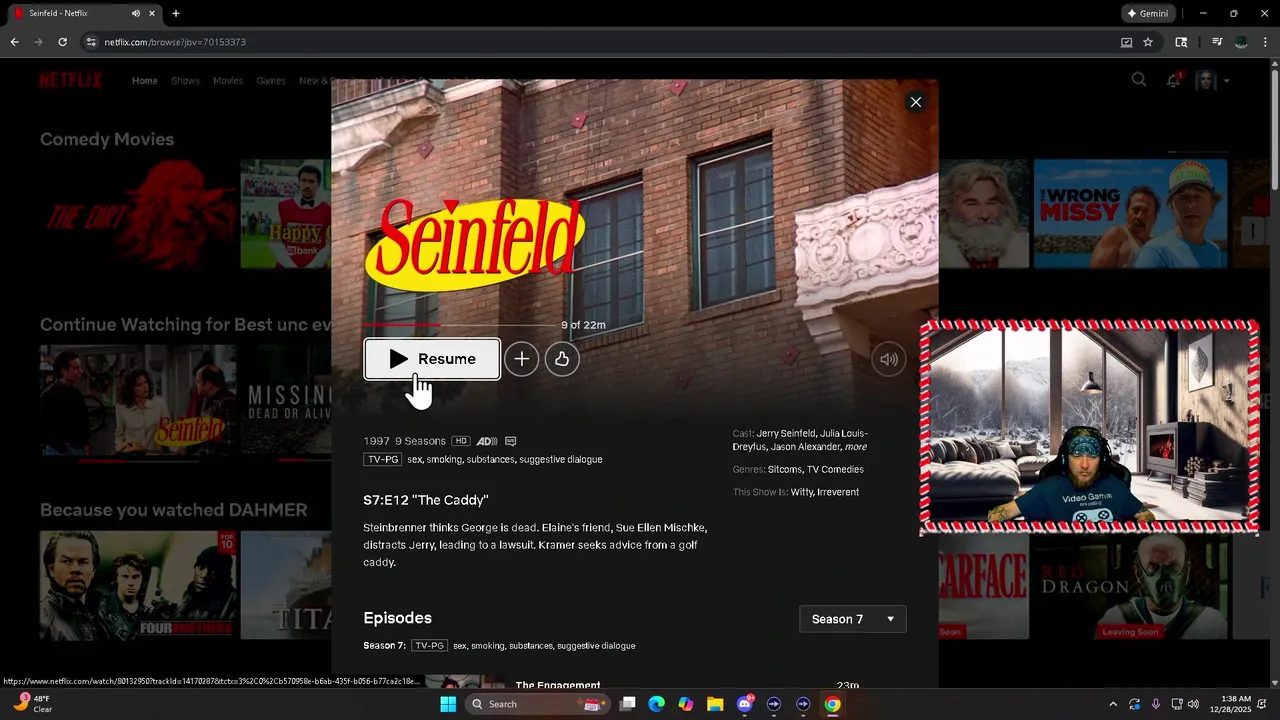This screenshot has height=720, width=1280.
Task: Click Chrome back arrow
Action: [x=14, y=42]
